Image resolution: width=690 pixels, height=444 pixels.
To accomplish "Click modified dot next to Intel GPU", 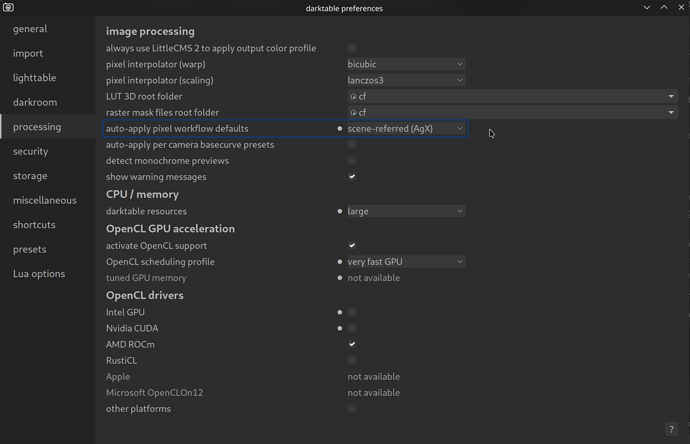I will click(340, 312).
